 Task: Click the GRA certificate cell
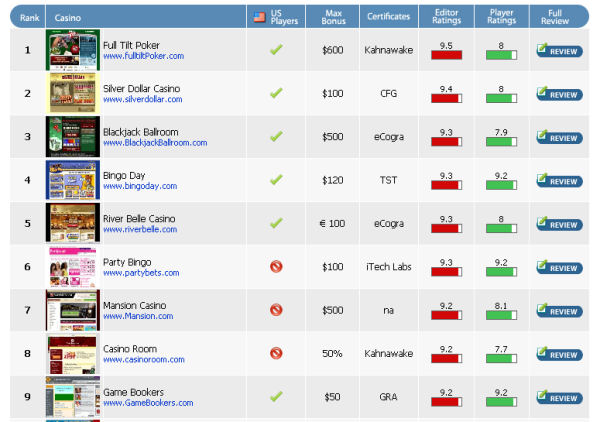click(x=388, y=397)
